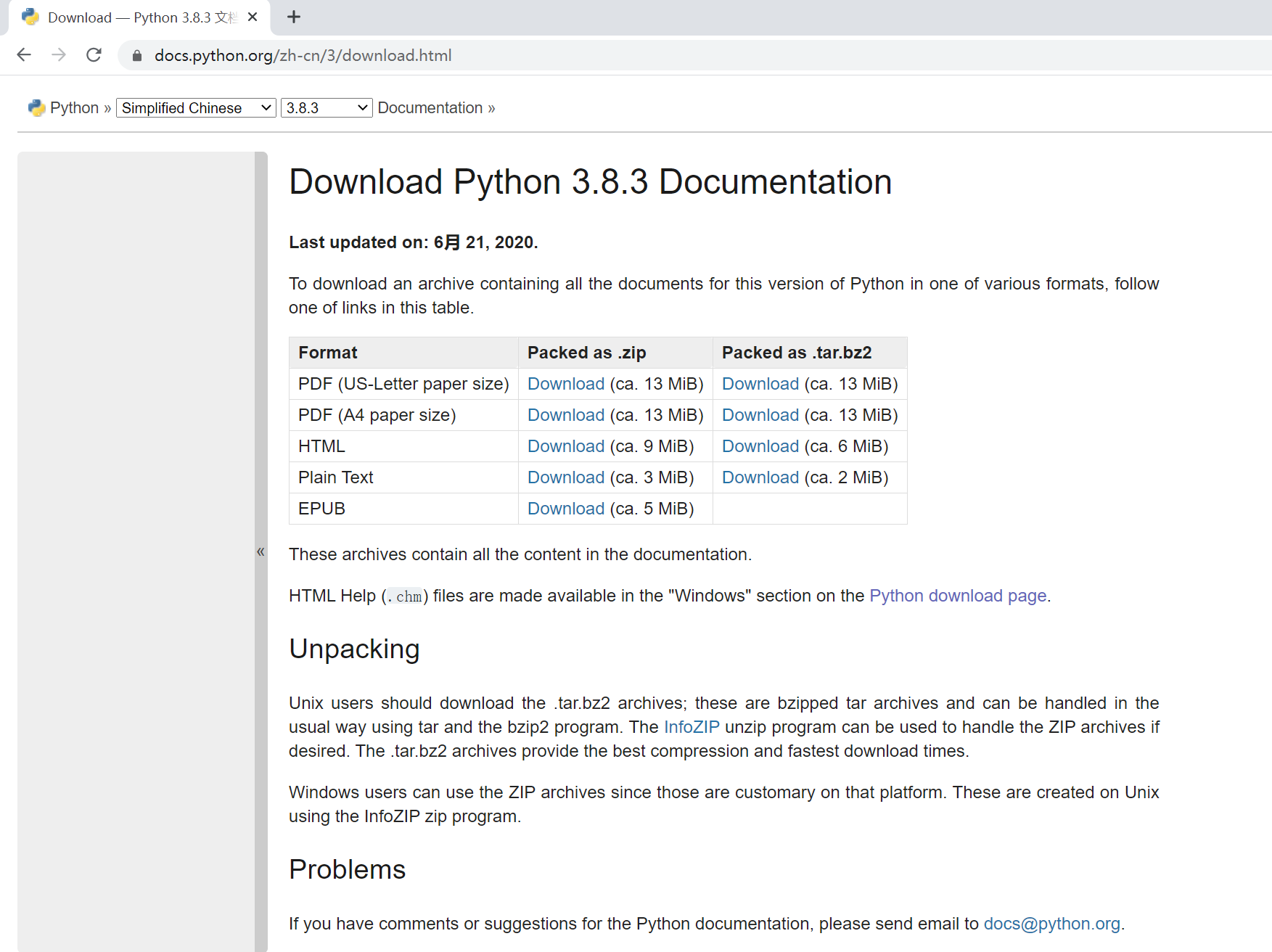The image size is (1272, 952).
Task: Download PDF A4 as .tar.bz2
Action: tap(760, 415)
